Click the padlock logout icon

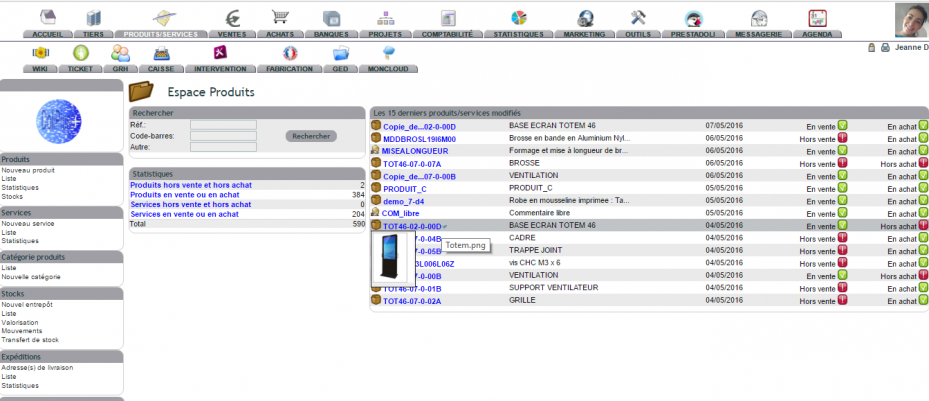[x=872, y=48]
